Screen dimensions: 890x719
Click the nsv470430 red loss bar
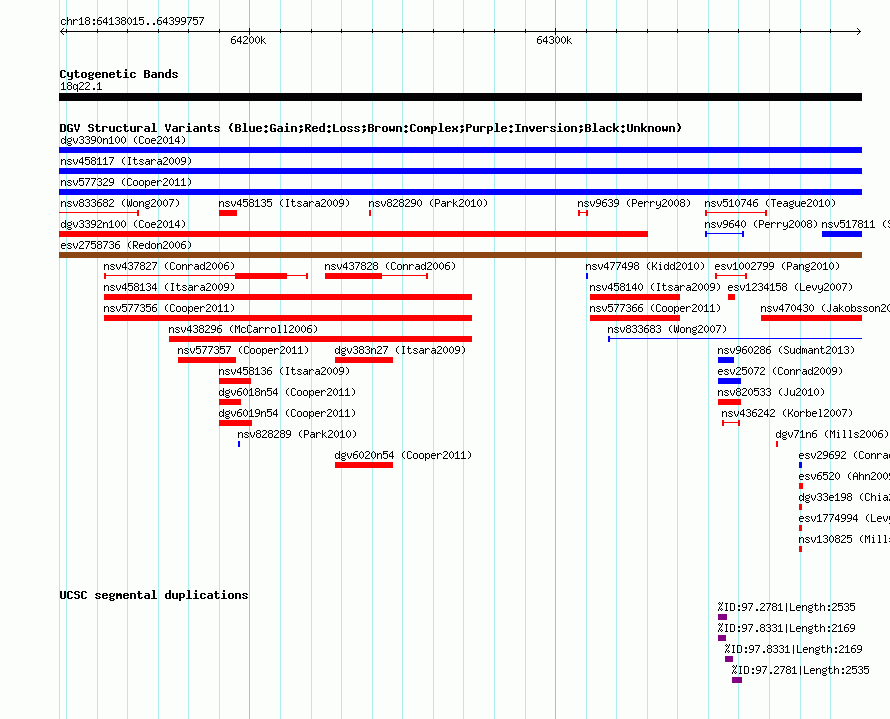pos(811,318)
